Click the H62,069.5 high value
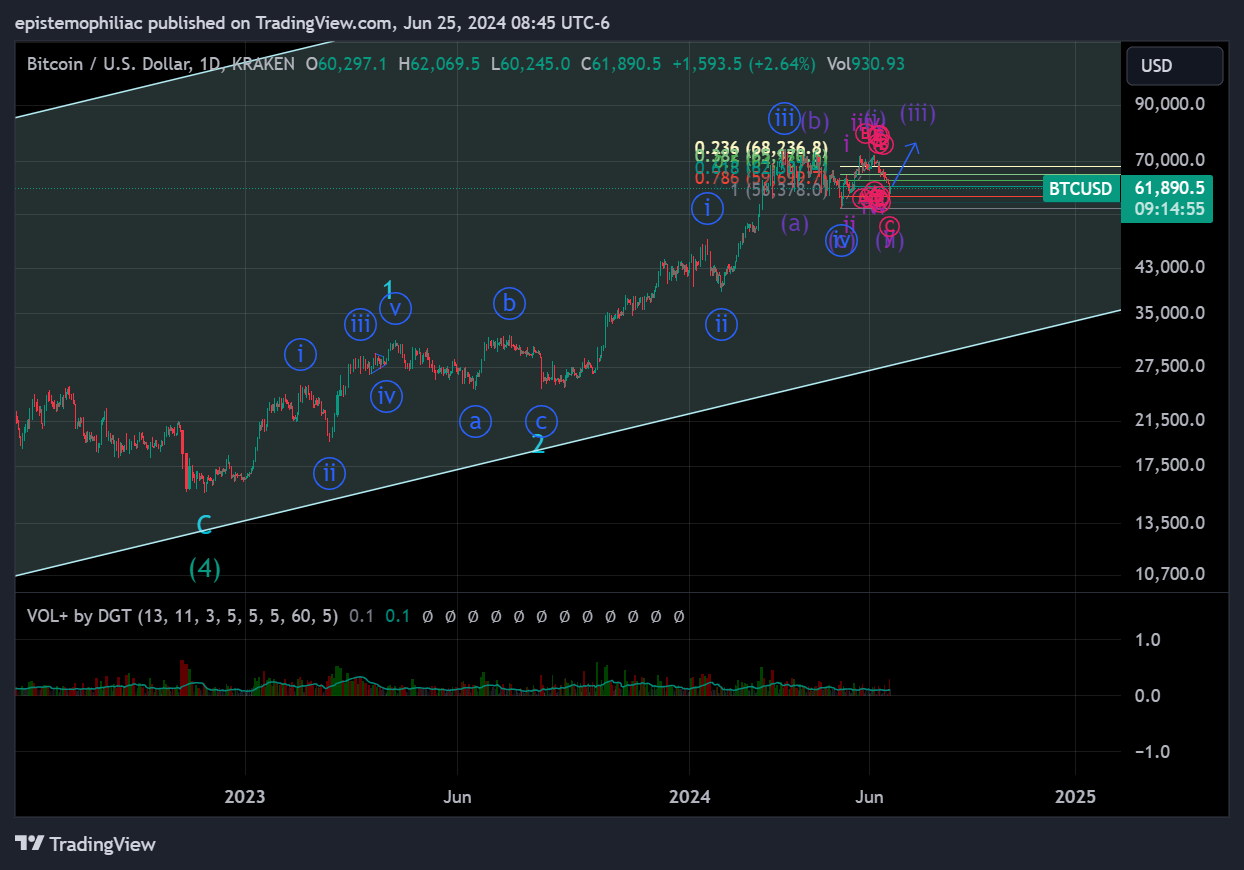This screenshot has height=870, width=1244. pyautogui.click(x=439, y=64)
